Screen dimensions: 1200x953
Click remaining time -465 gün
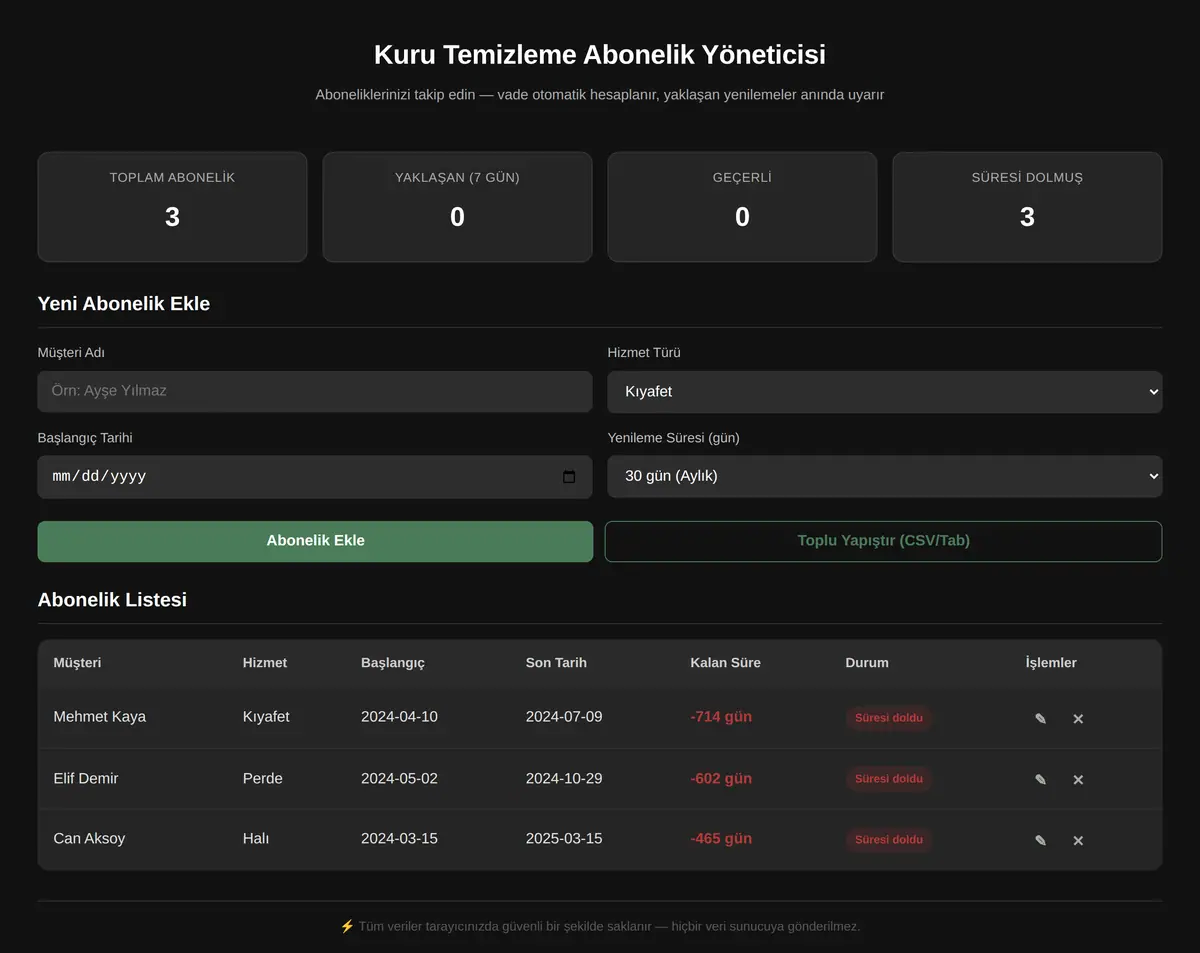pos(721,838)
